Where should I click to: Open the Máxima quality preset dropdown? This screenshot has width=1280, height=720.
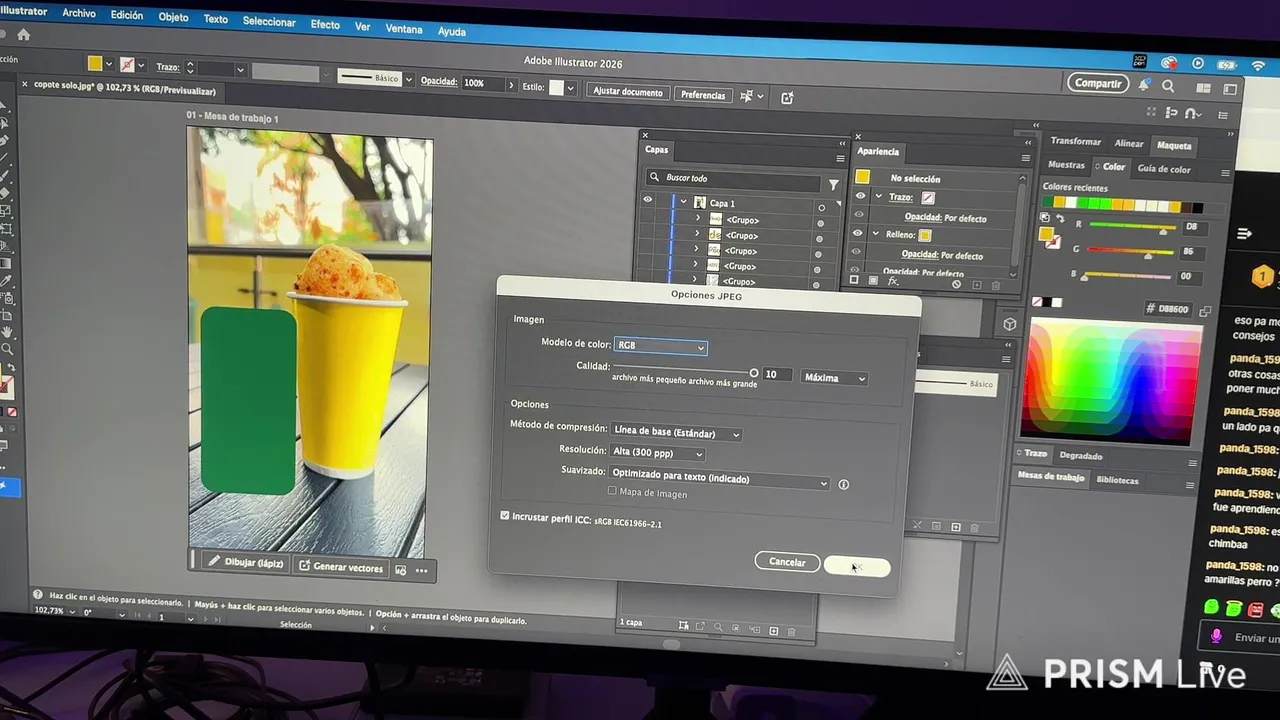tap(834, 378)
